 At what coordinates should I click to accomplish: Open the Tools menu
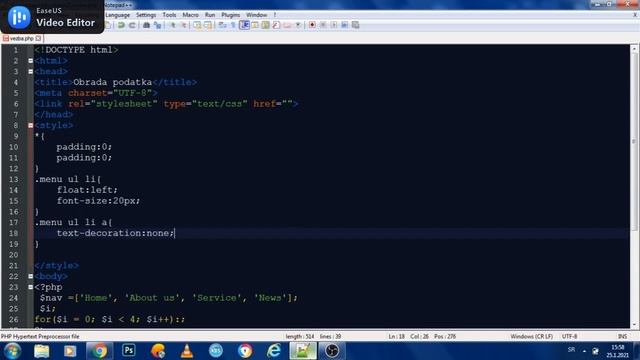pyautogui.click(x=169, y=15)
